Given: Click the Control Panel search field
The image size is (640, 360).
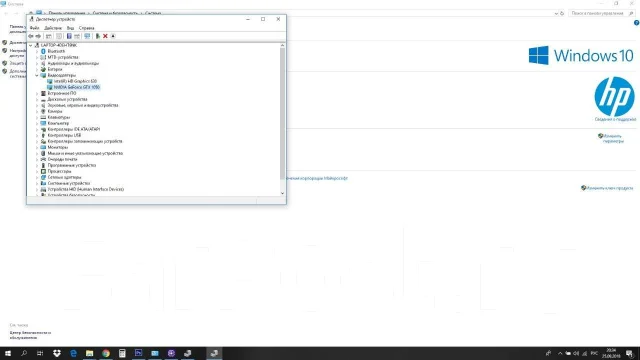Looking at the screenshot, I should (601, 13).
